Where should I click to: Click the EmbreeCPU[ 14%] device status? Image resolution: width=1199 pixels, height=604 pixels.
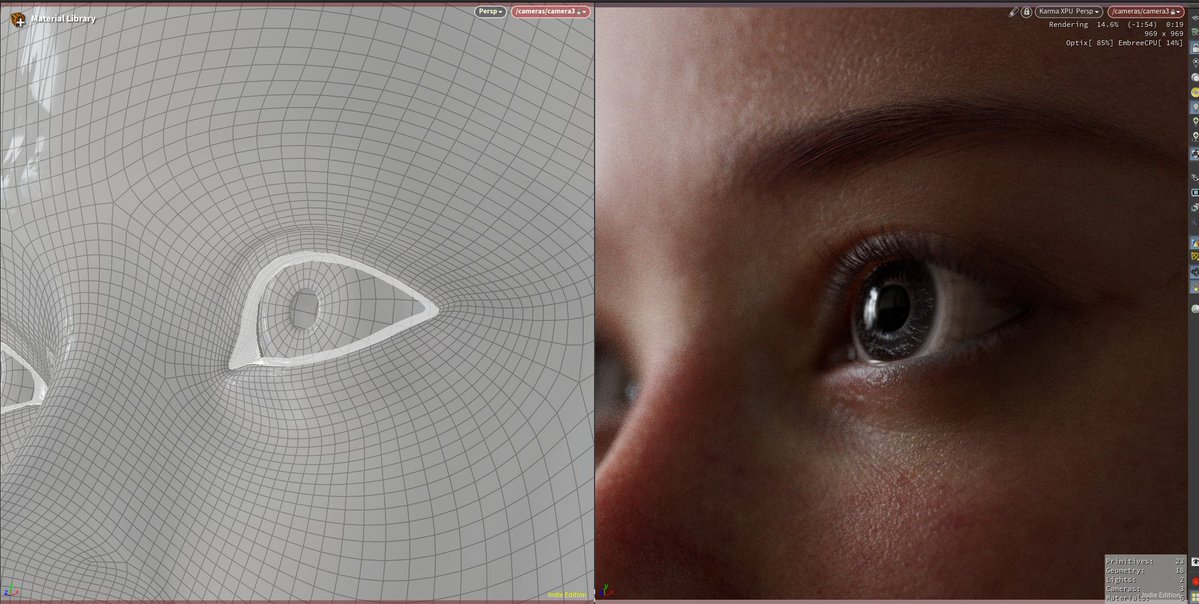[1153, 43]
